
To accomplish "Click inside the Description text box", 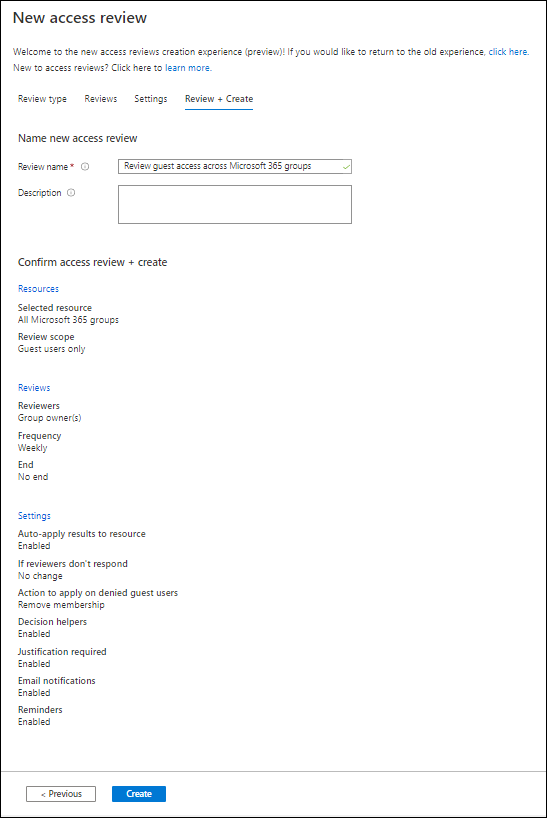I will coord(235,204).
